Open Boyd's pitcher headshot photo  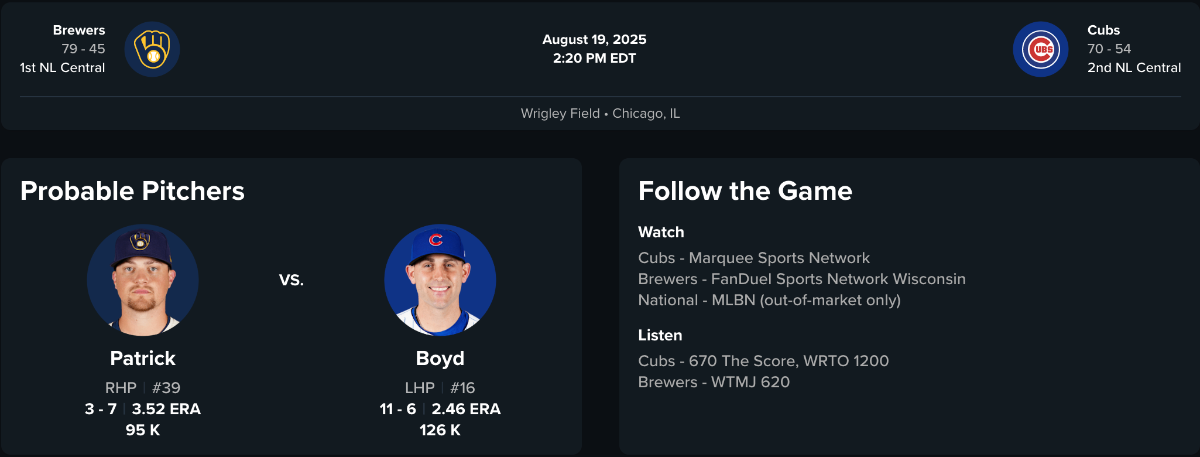tap(440, 280)
